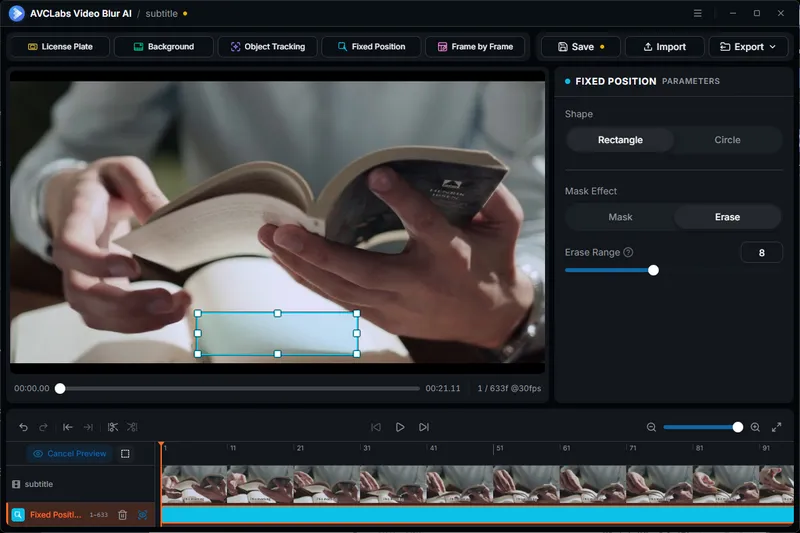Switch mask effect to Erase

click(x=727, y=217)
